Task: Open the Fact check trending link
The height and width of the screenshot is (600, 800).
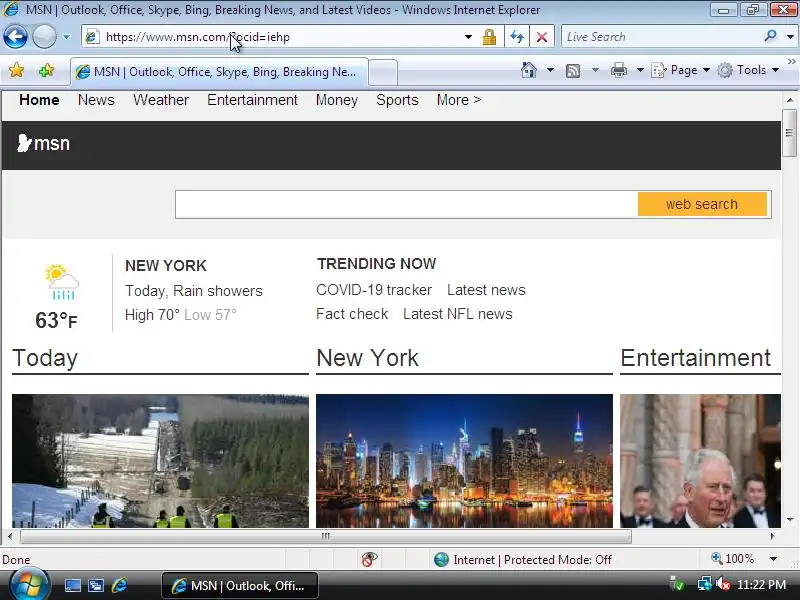Action: [352, 314]
